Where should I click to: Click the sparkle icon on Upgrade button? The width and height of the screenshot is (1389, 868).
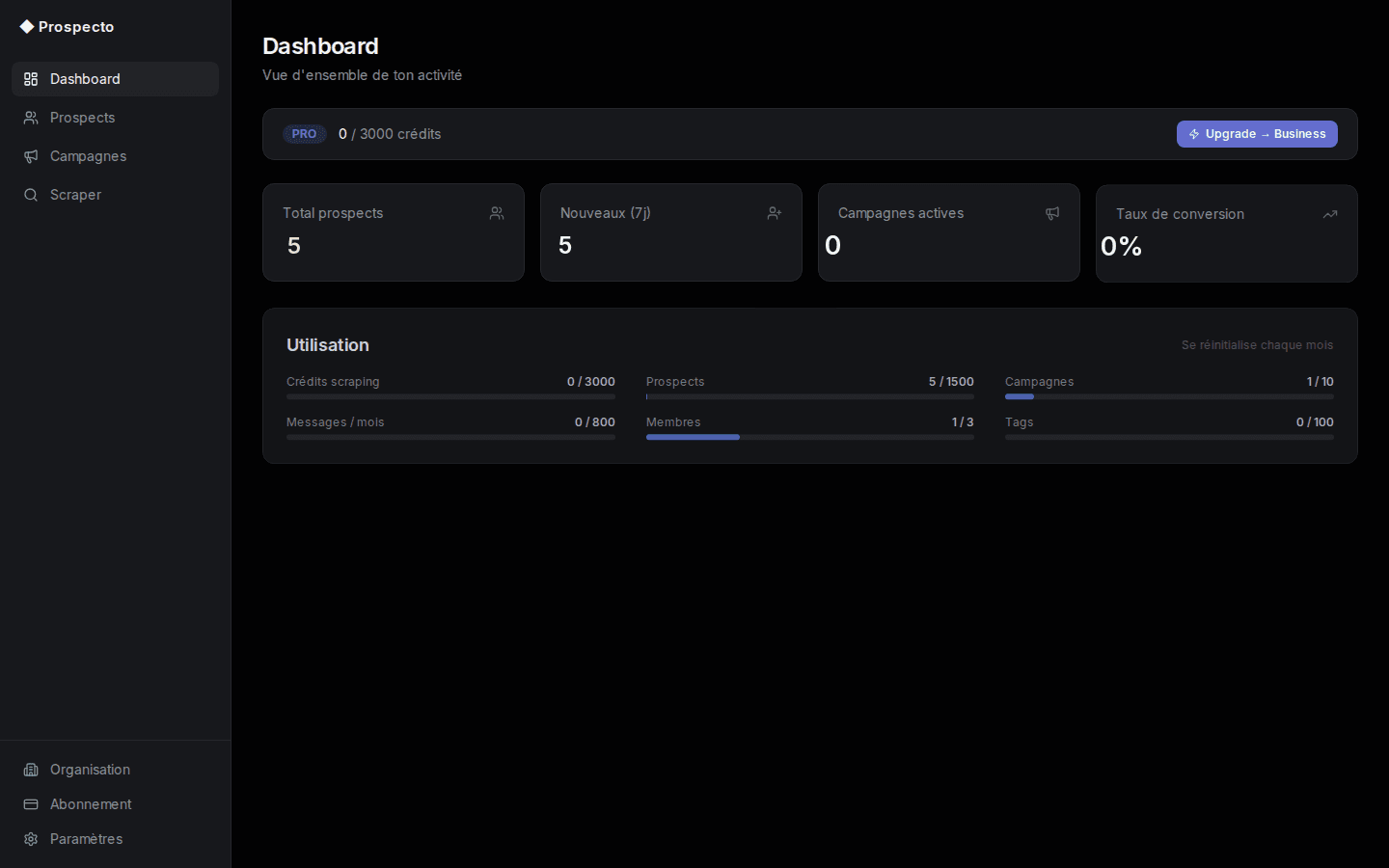[x=1194, y=134]
